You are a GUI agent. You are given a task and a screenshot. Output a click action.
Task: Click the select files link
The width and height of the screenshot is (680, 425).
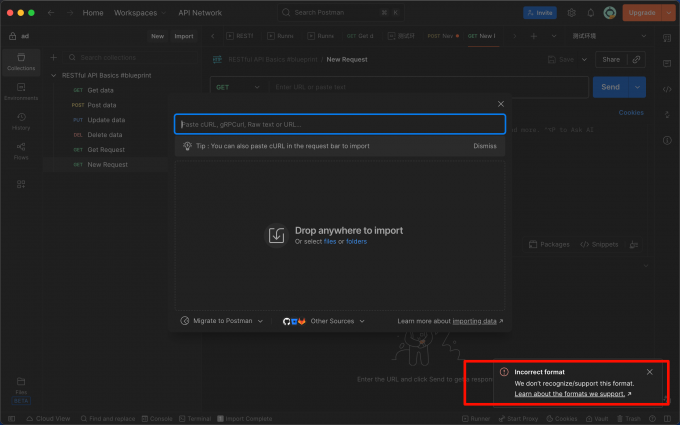click(x=330, y=242)
